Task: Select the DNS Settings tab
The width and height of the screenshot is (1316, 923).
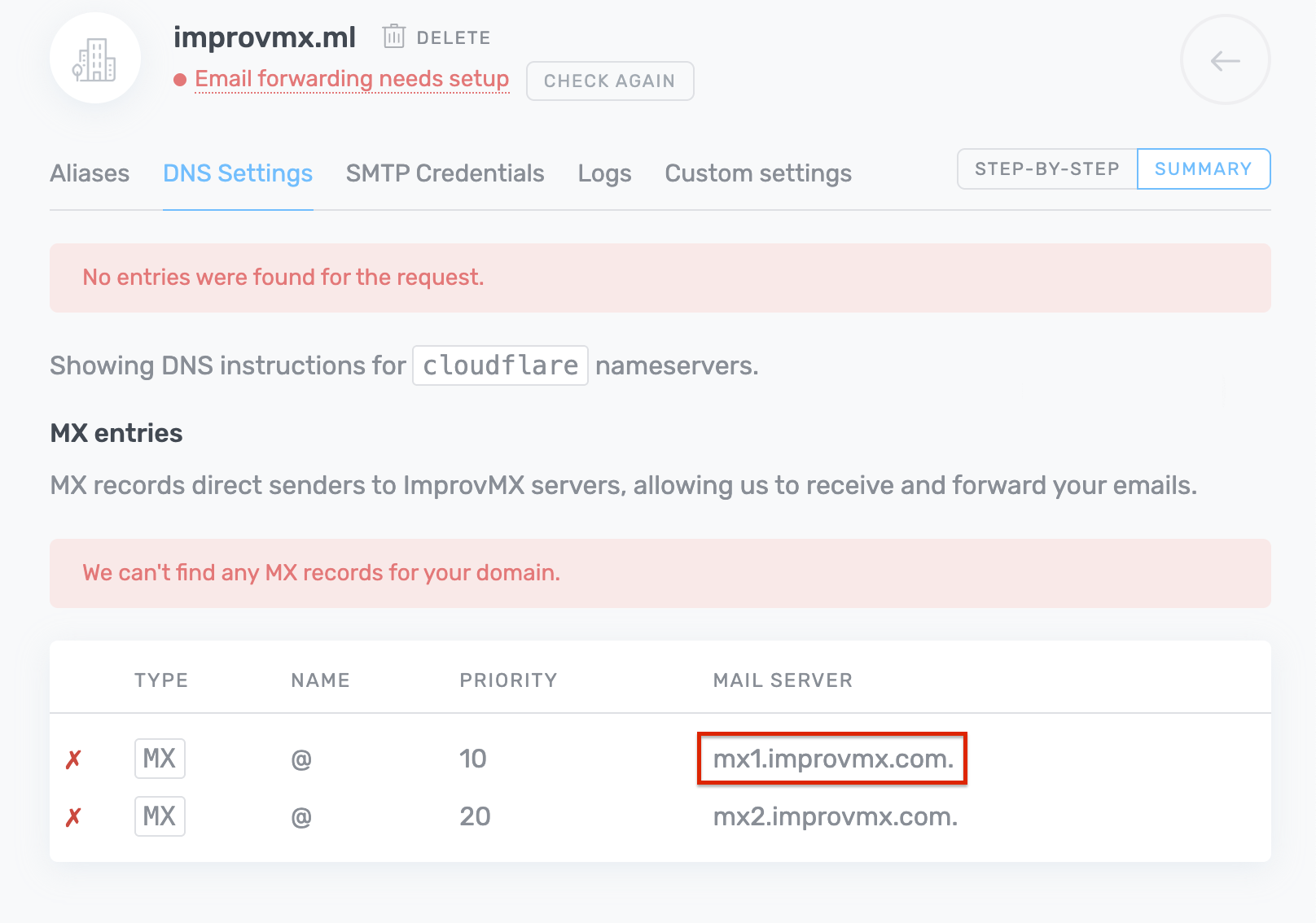Action: [238, 173]
